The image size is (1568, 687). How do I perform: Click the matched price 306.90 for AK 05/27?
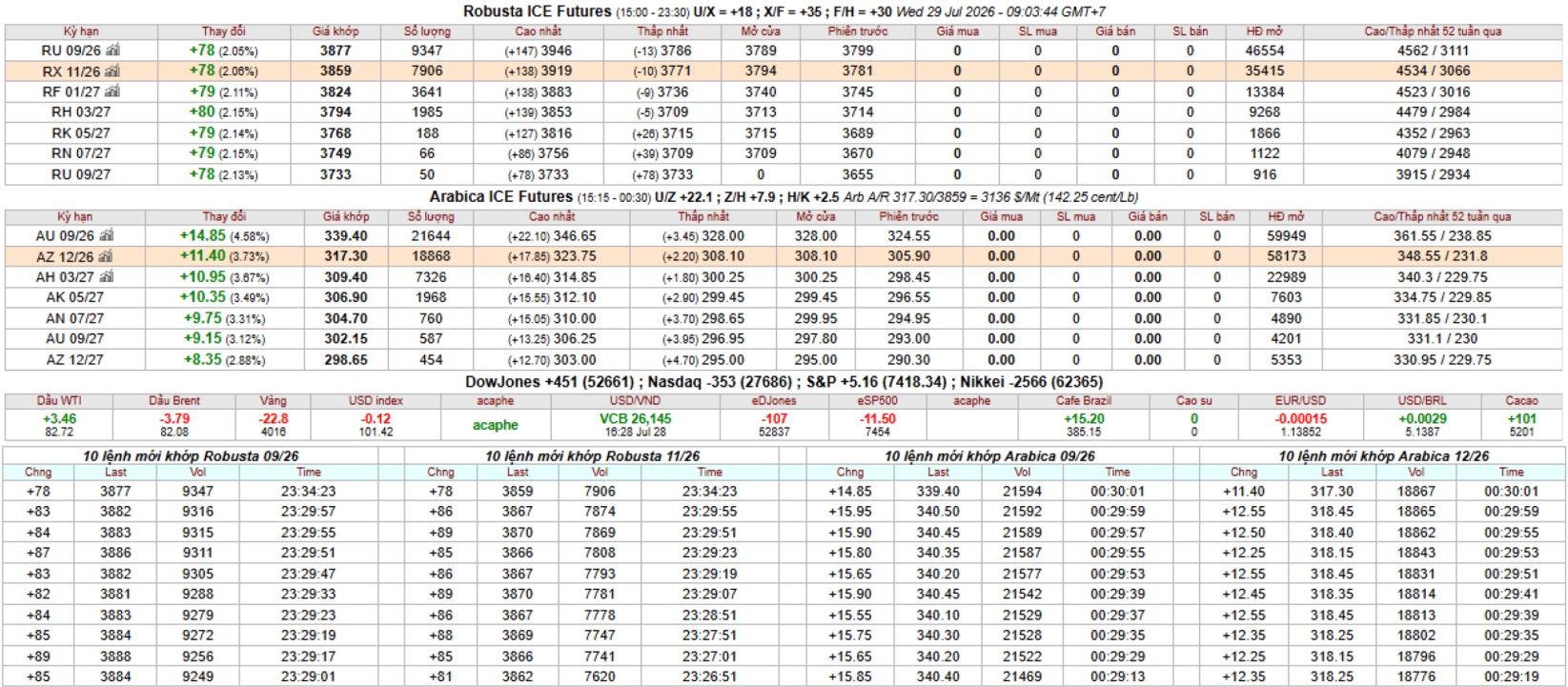[345, 297]
